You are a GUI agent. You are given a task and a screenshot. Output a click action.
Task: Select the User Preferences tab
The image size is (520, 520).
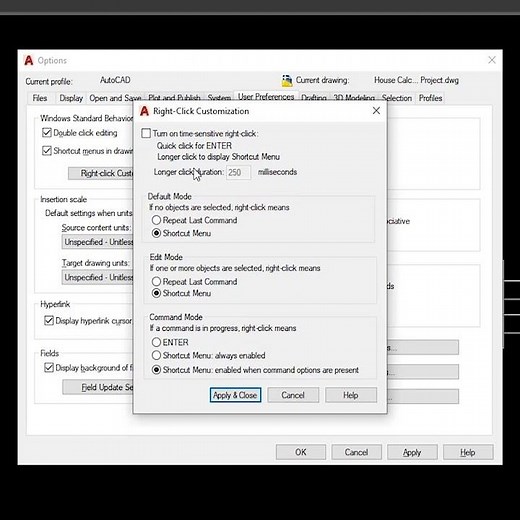(x=266, y=97)
